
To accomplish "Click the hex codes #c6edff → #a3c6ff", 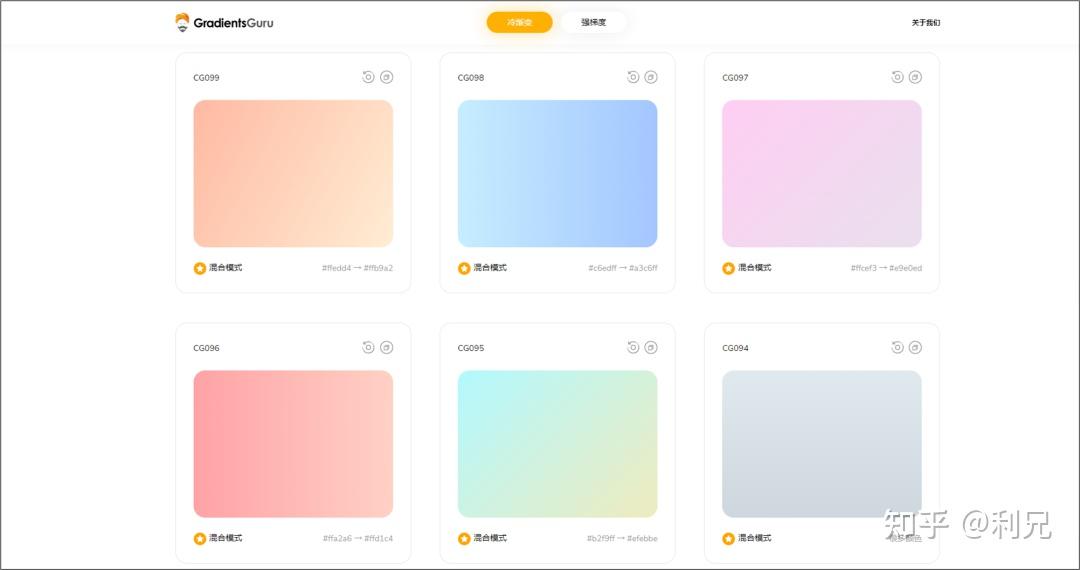I will (622, 268).
